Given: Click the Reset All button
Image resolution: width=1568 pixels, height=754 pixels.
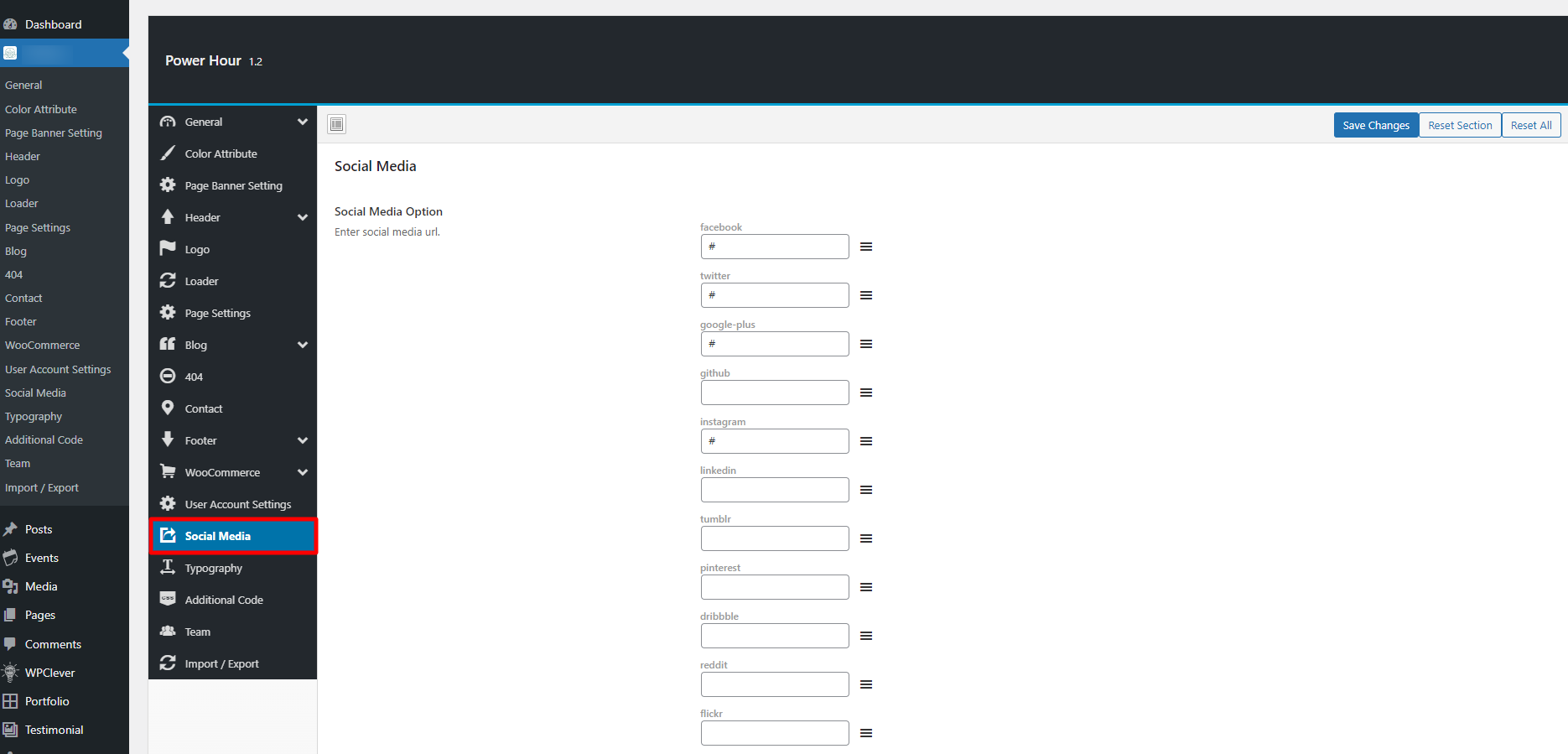Looking at the screenshot, I should [1531, 125].
